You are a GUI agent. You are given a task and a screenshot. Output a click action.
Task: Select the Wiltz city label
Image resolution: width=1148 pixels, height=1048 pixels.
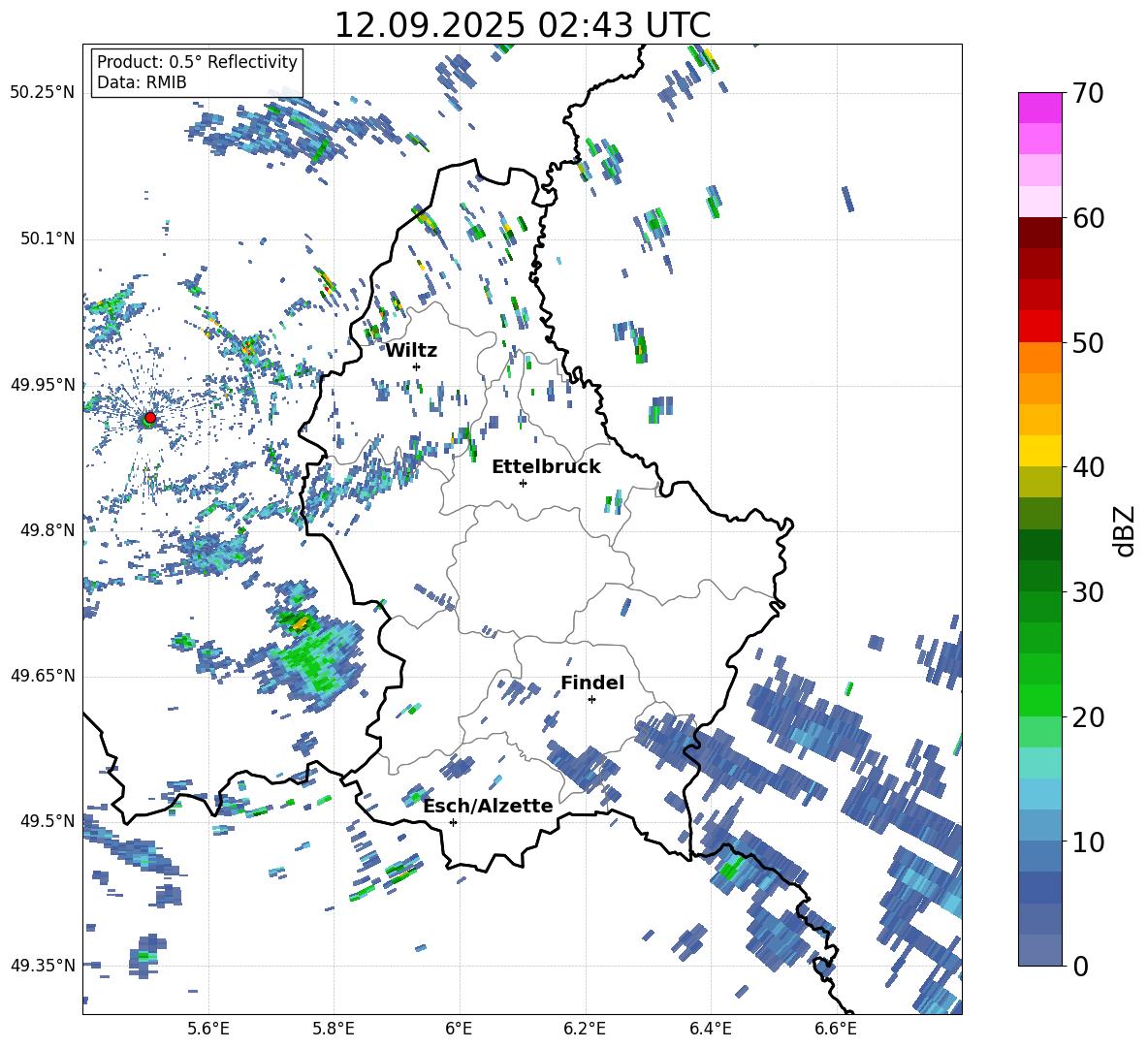(x=411, y=351)
